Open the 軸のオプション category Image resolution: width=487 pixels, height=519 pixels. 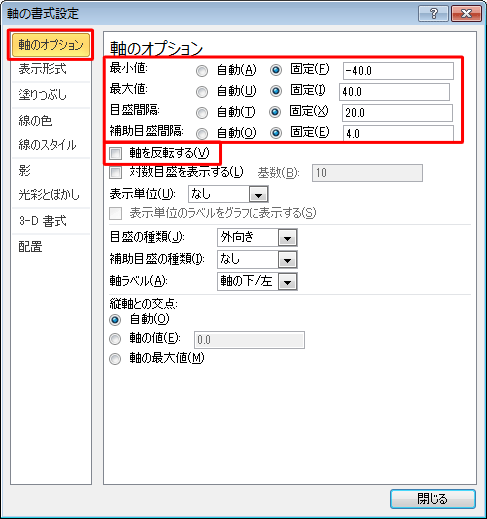click(x=51, y=44)
